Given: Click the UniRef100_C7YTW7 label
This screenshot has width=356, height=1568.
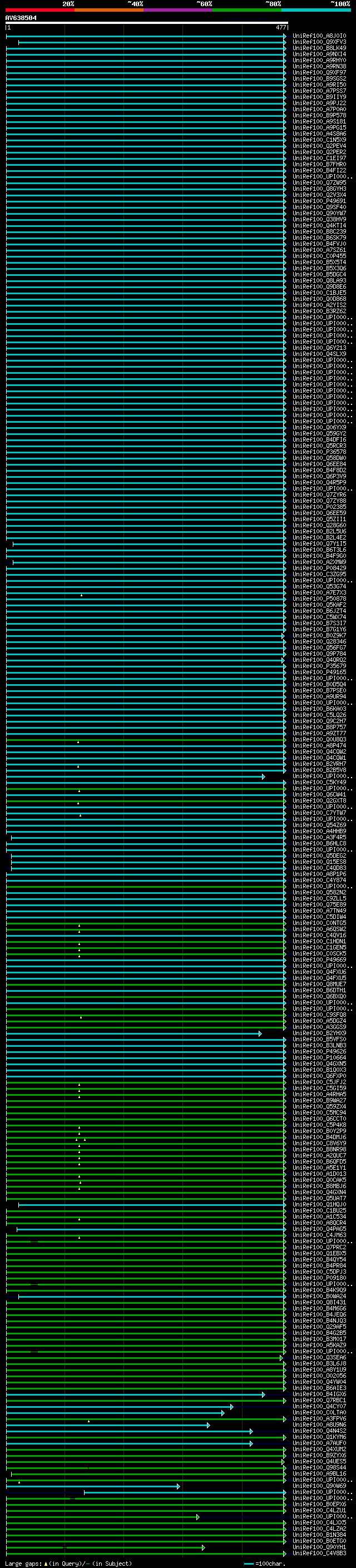Looking at the screenshot, I should pos(319,813).
